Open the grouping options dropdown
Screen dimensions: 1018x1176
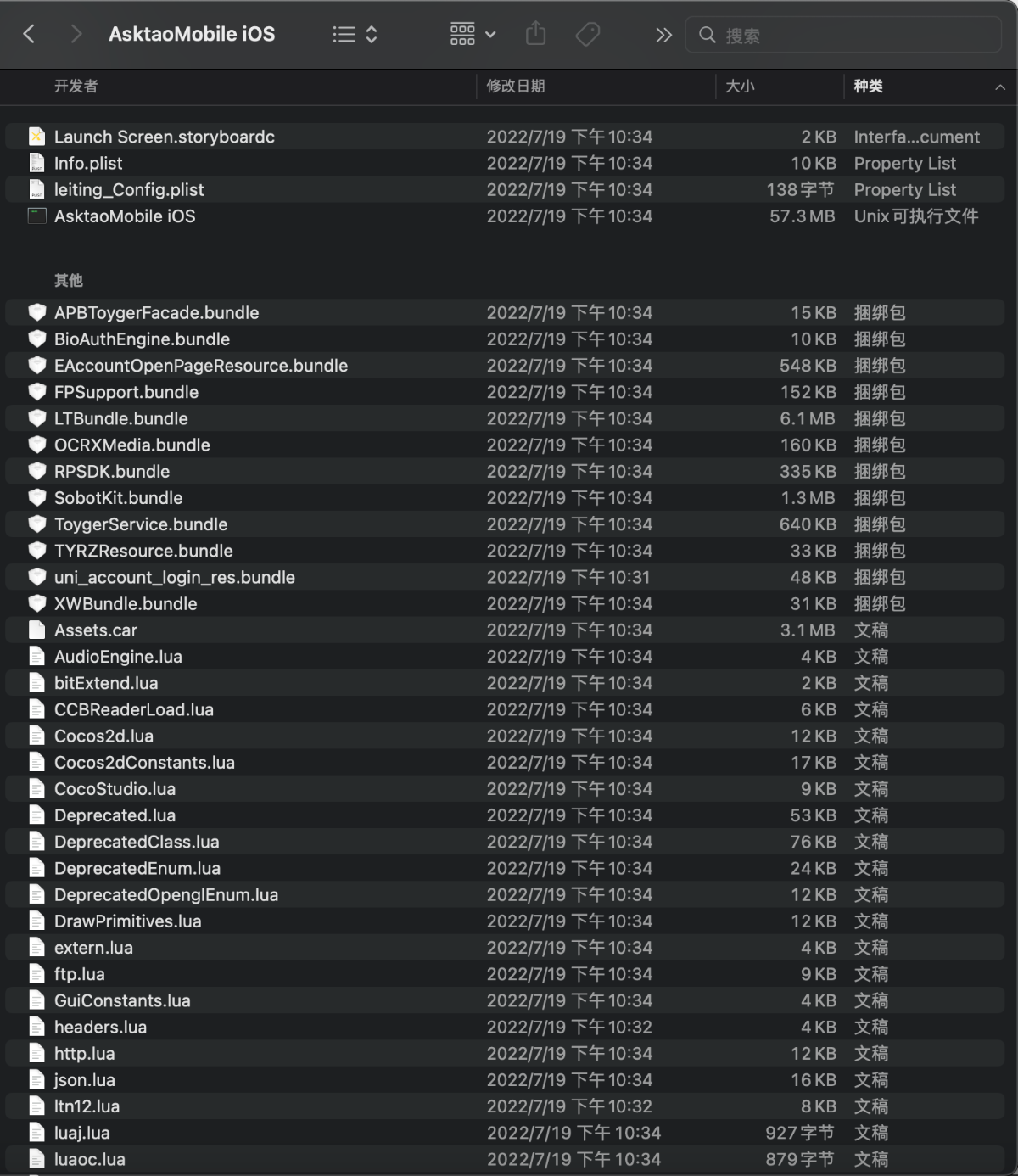pos(473,34)
